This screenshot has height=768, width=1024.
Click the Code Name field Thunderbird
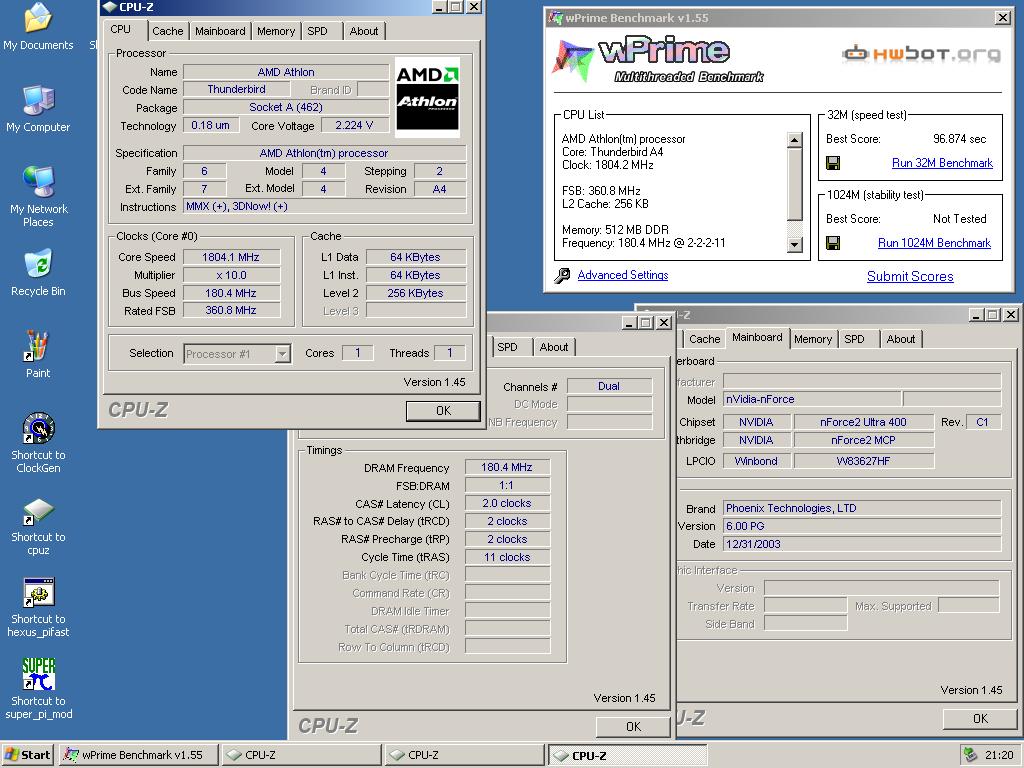click(236, 89)
